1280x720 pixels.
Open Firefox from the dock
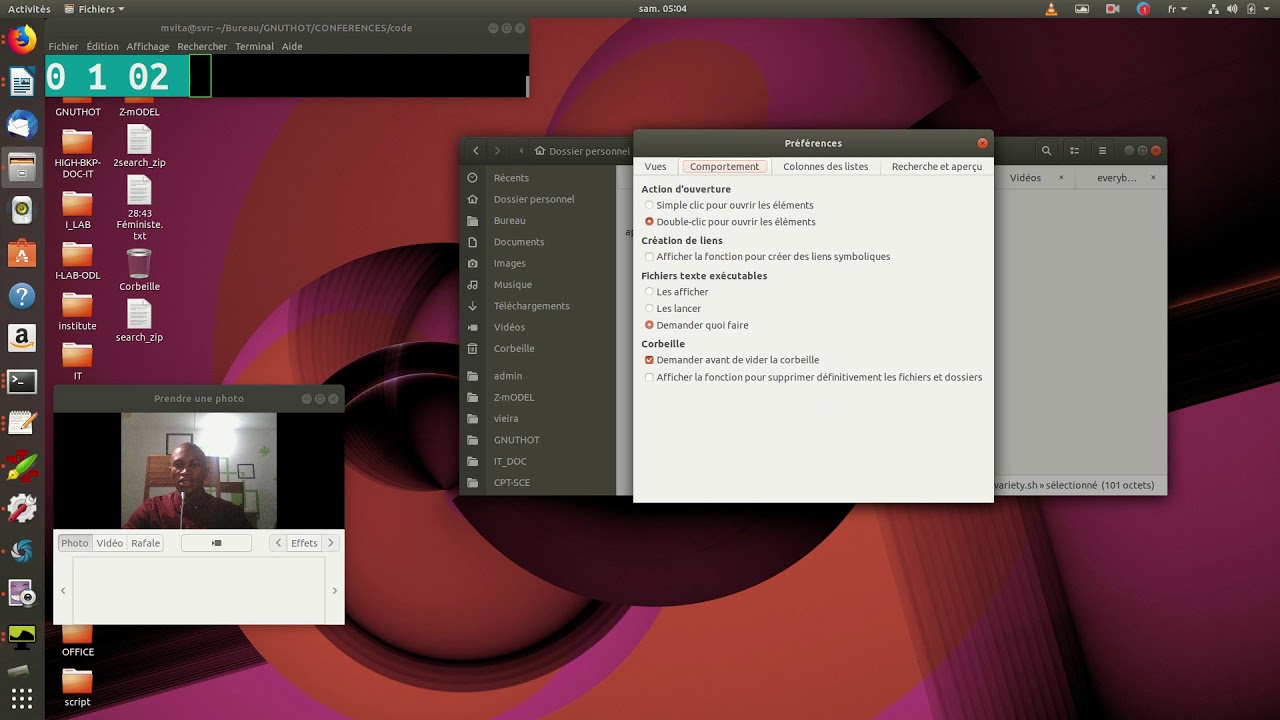22,40
